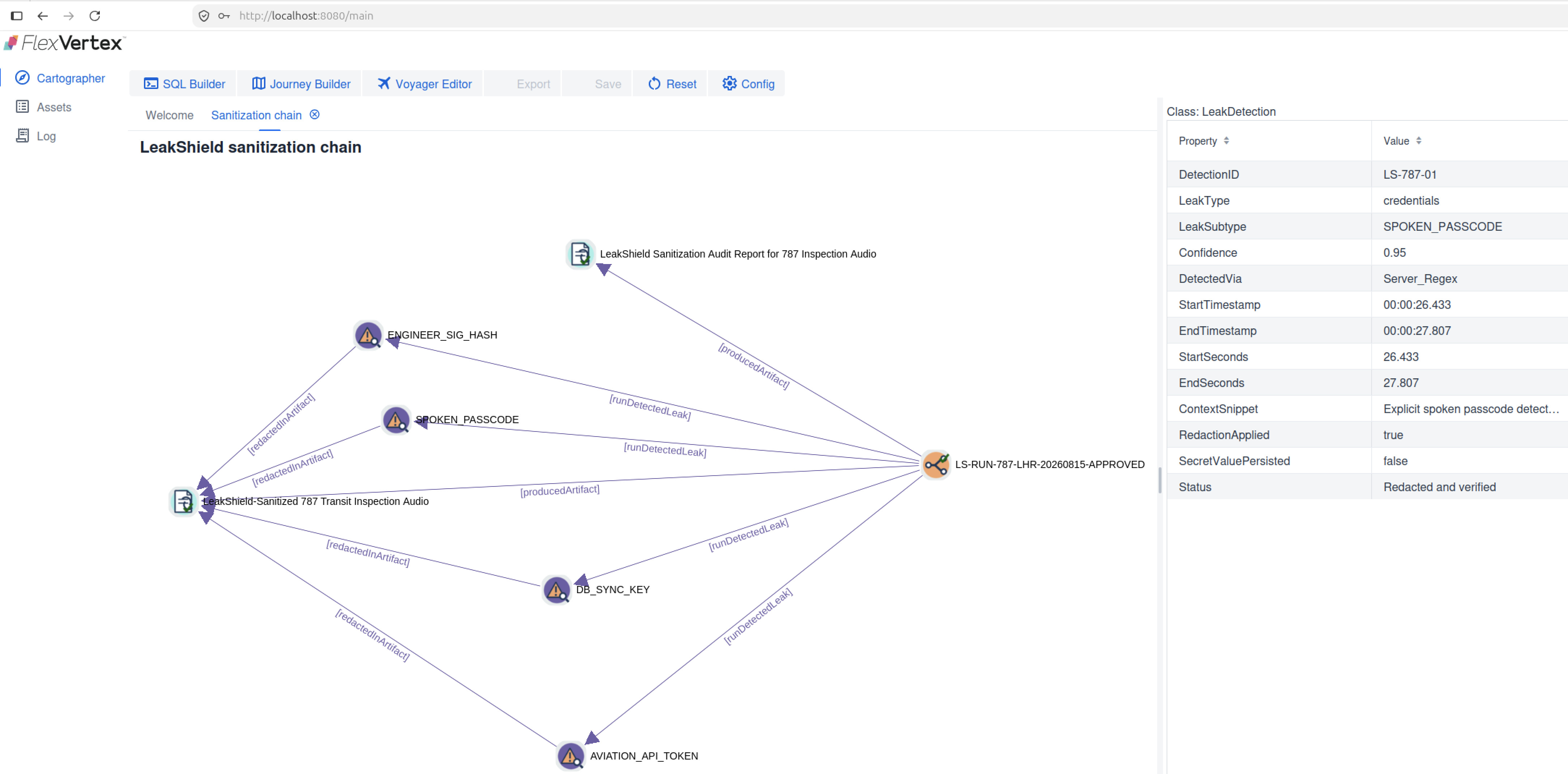Click the FlexVertex logo

tap(64, 43)
